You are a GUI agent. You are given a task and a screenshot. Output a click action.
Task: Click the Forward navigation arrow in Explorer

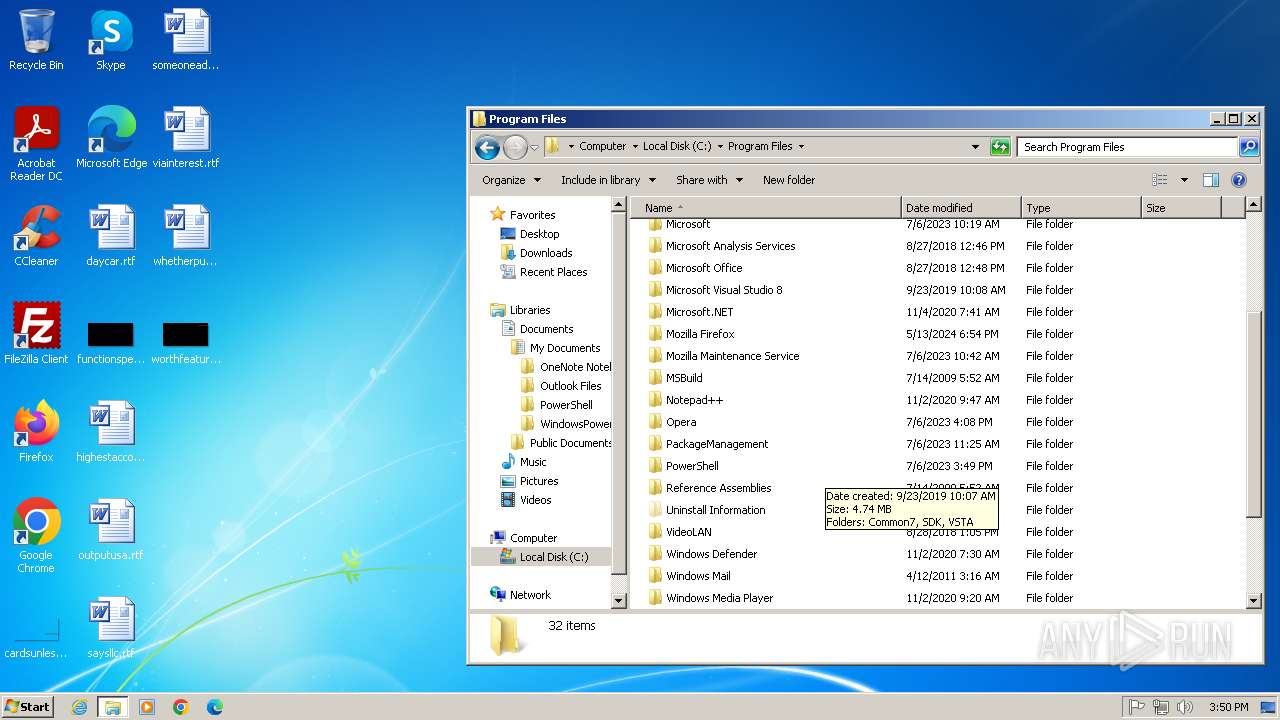pyautogui.click(x=515, y=147)
